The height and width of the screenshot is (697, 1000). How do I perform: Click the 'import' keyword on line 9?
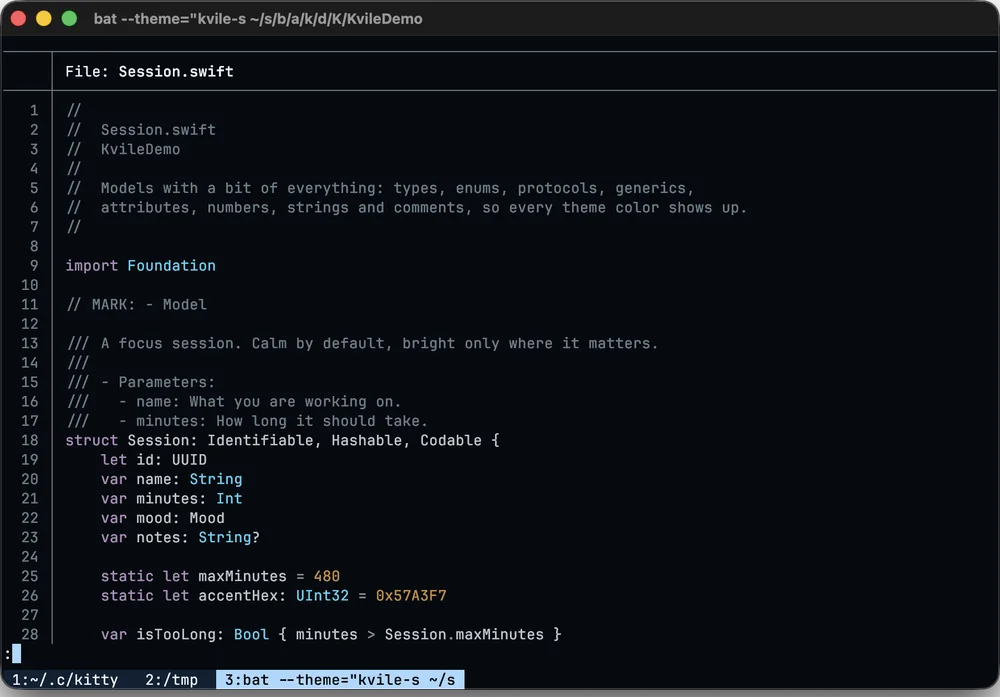[x=92, y=266]
